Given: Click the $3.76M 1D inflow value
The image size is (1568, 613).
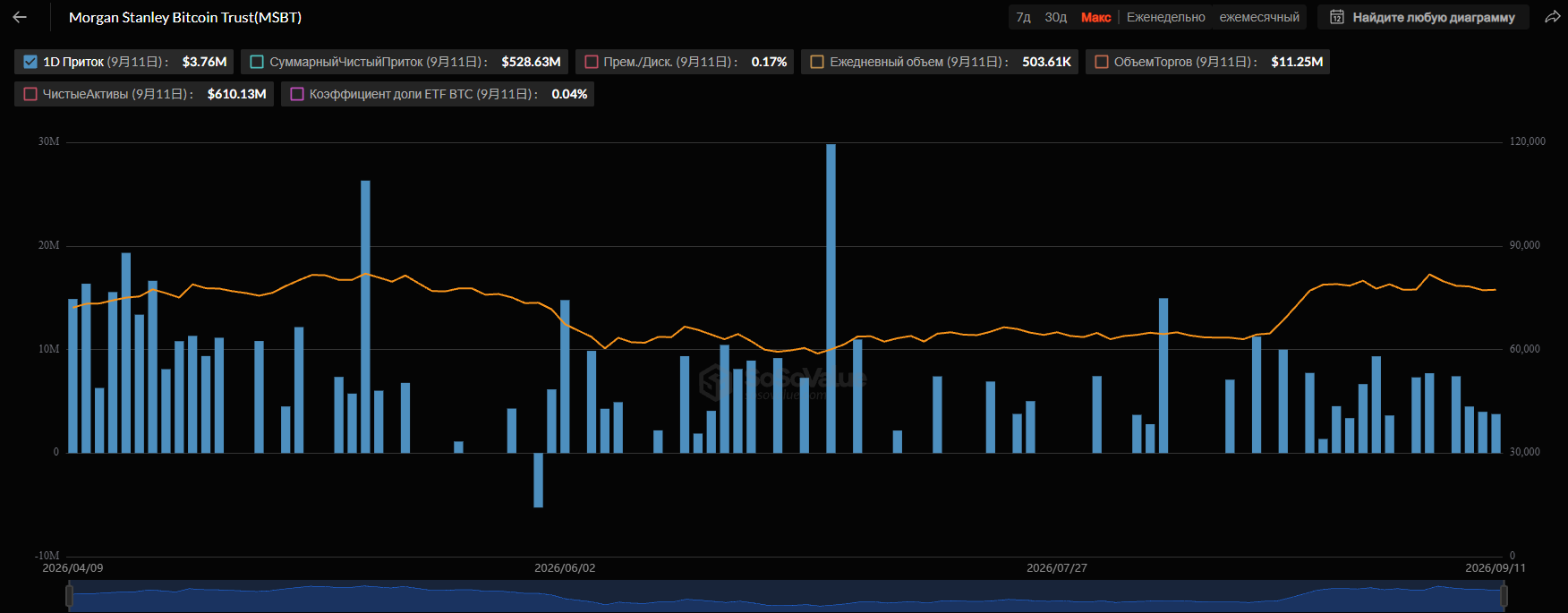Looking at the screenshot, I should [204, 62].
